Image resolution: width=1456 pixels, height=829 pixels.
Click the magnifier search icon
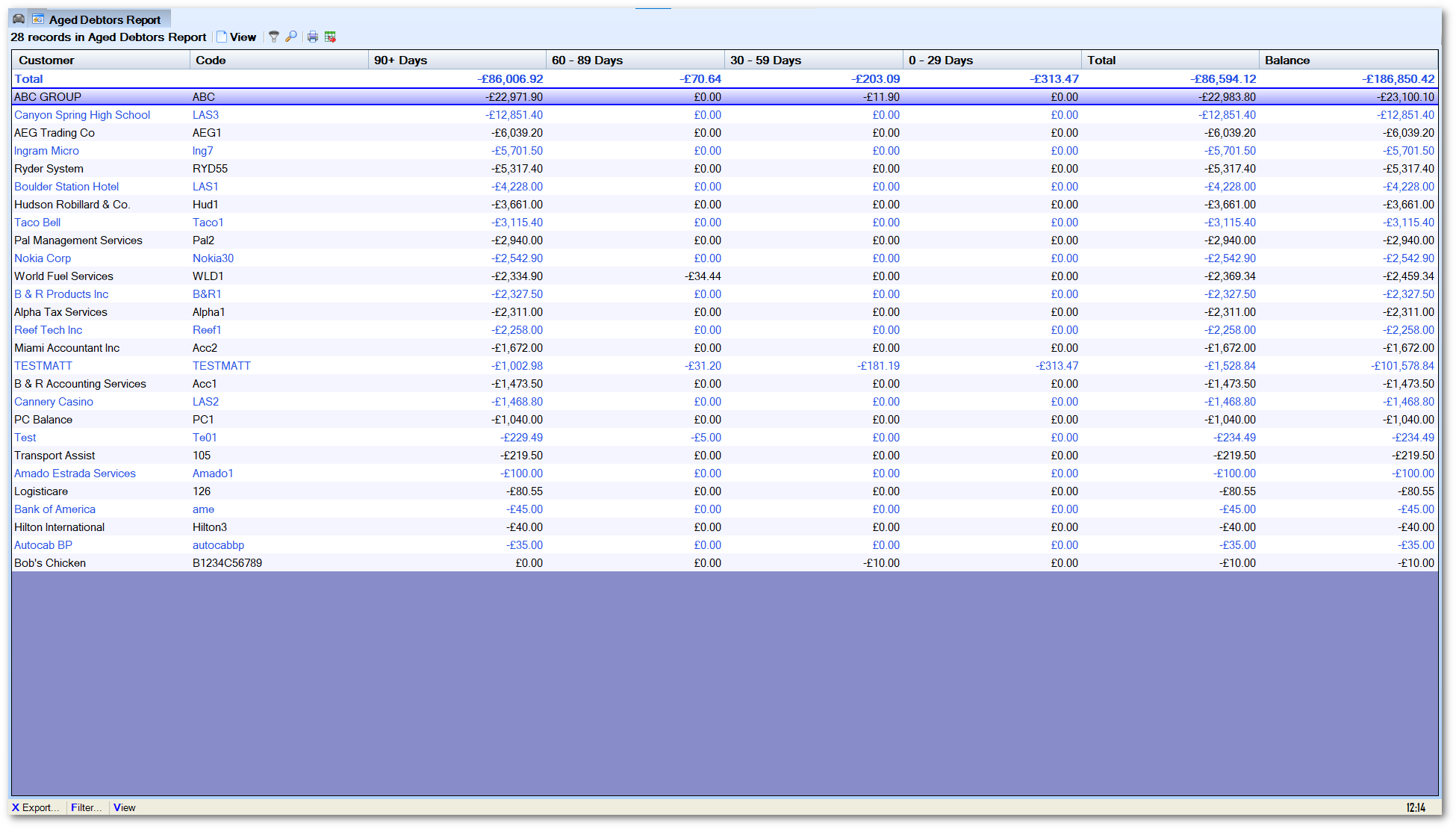click(x=291, y=37)
